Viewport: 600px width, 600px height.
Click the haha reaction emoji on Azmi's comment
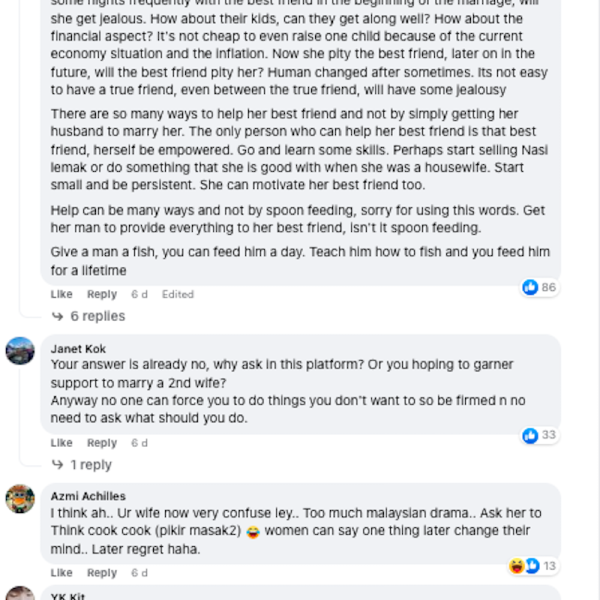(517, 566)
